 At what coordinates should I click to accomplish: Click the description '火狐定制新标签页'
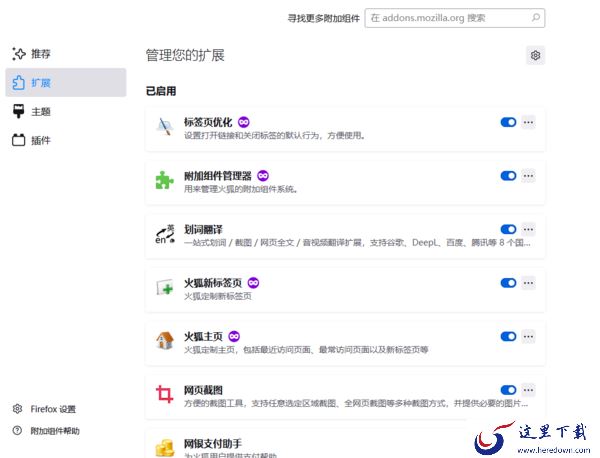pyautogui.click(x=218, y=296)
